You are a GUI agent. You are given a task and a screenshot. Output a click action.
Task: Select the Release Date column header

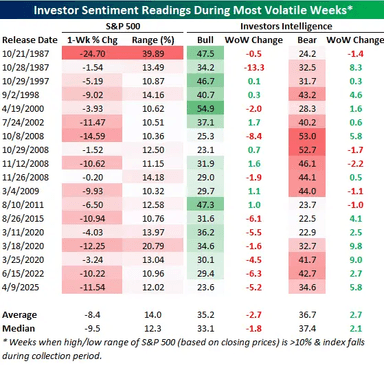30,40
